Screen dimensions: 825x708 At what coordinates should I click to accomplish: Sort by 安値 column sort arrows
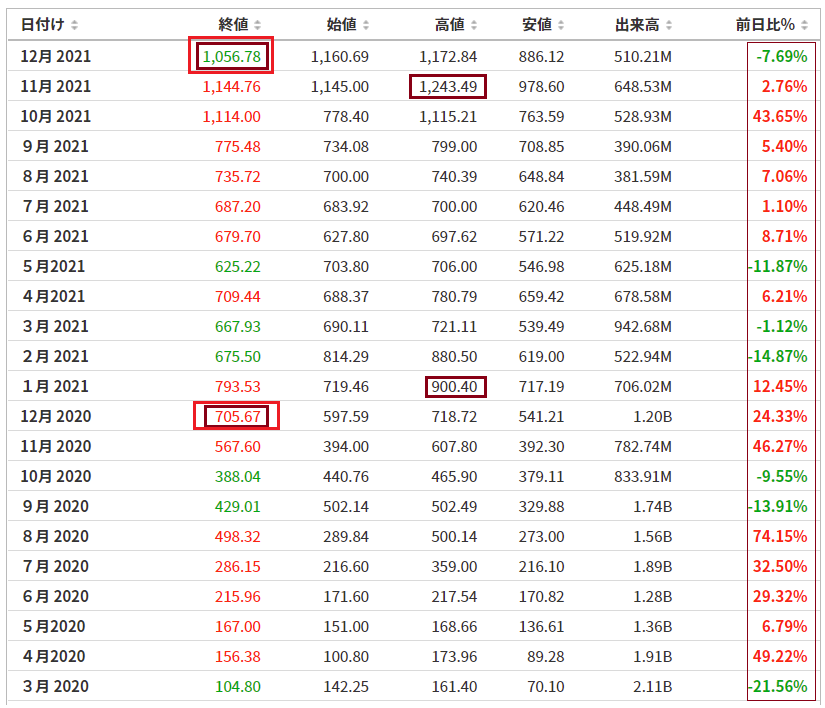click(561, 25)
